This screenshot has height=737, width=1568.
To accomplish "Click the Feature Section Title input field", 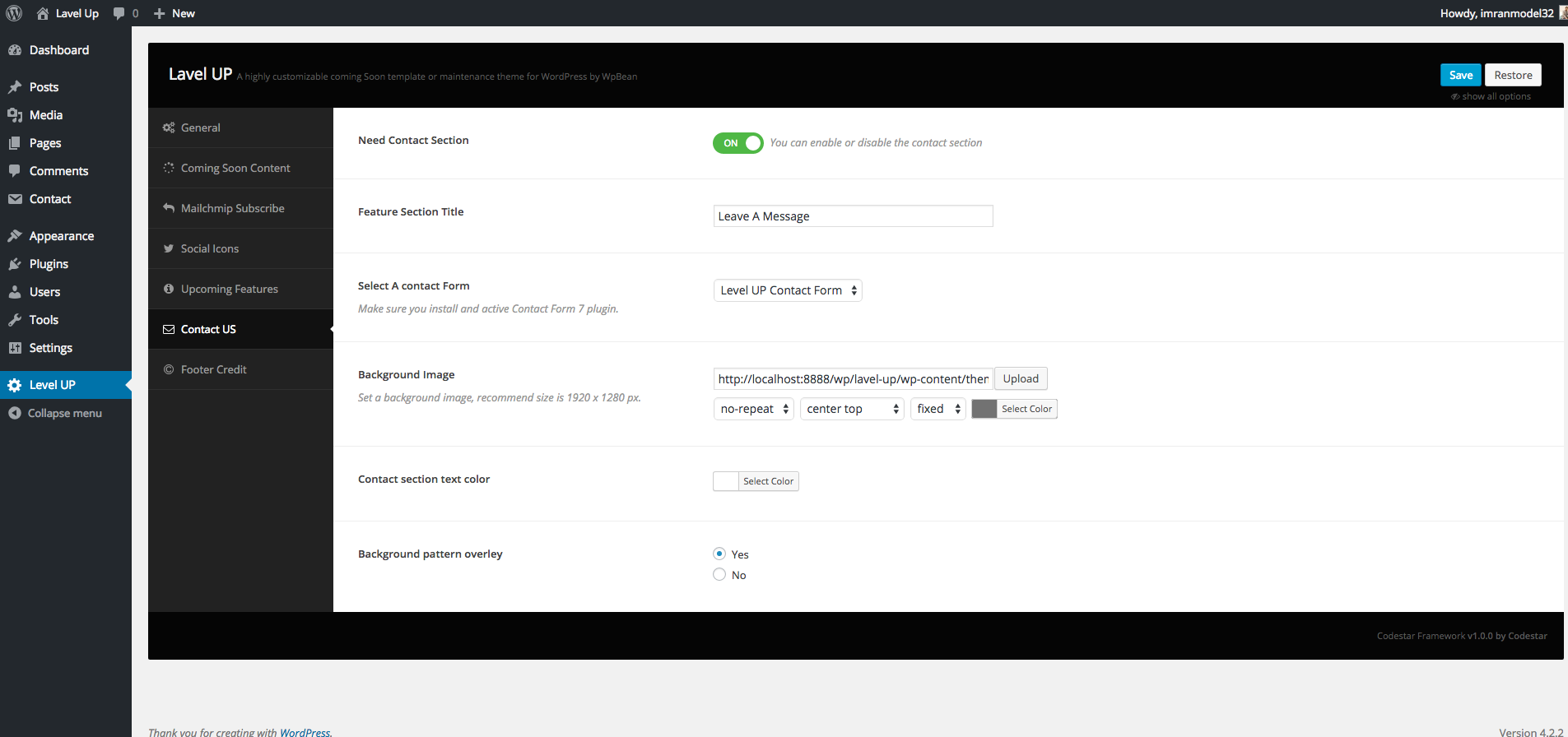I will coord(853,216).
